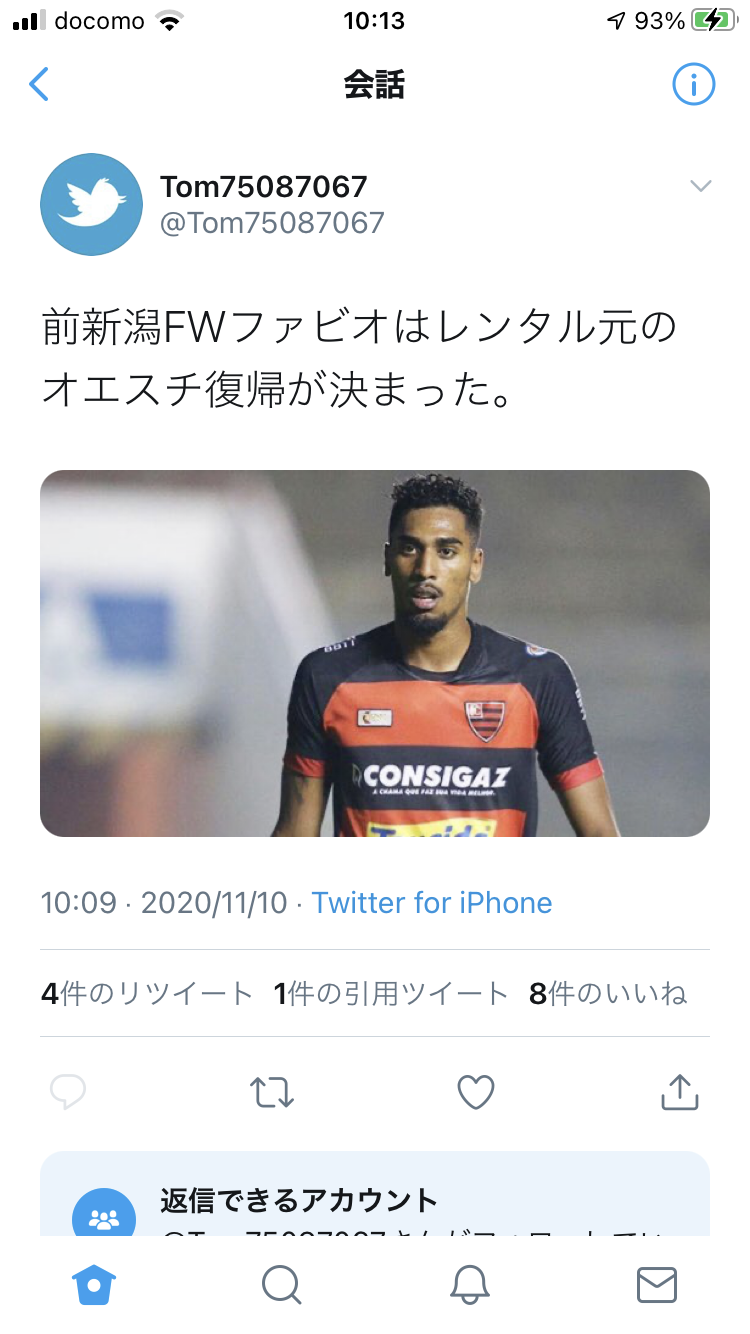750x1334 pixels.
Task: Open conversation info icon
Action: click(x=693, y=85)
